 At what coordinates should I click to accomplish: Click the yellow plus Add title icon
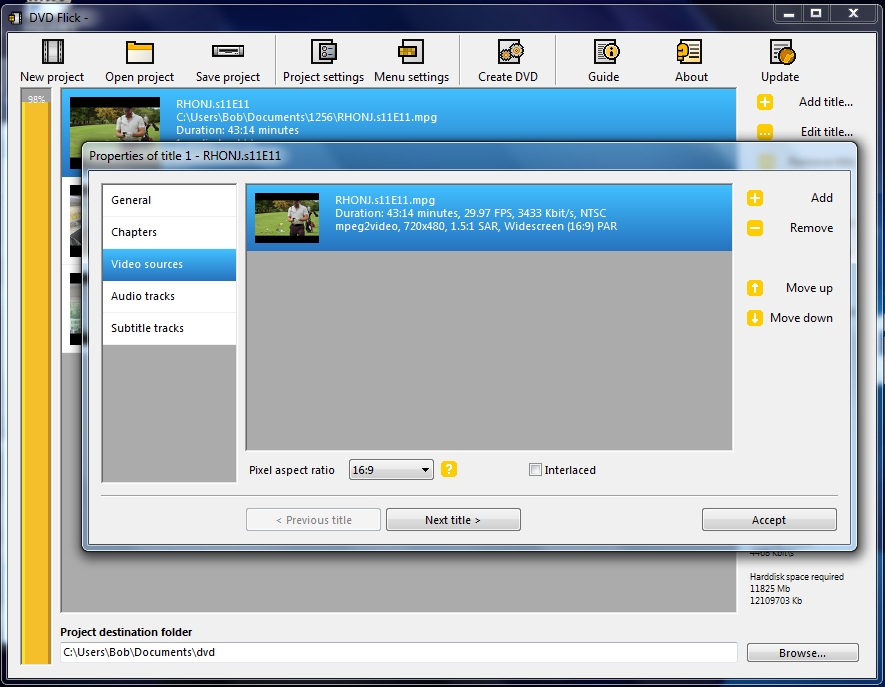(765, 102)
